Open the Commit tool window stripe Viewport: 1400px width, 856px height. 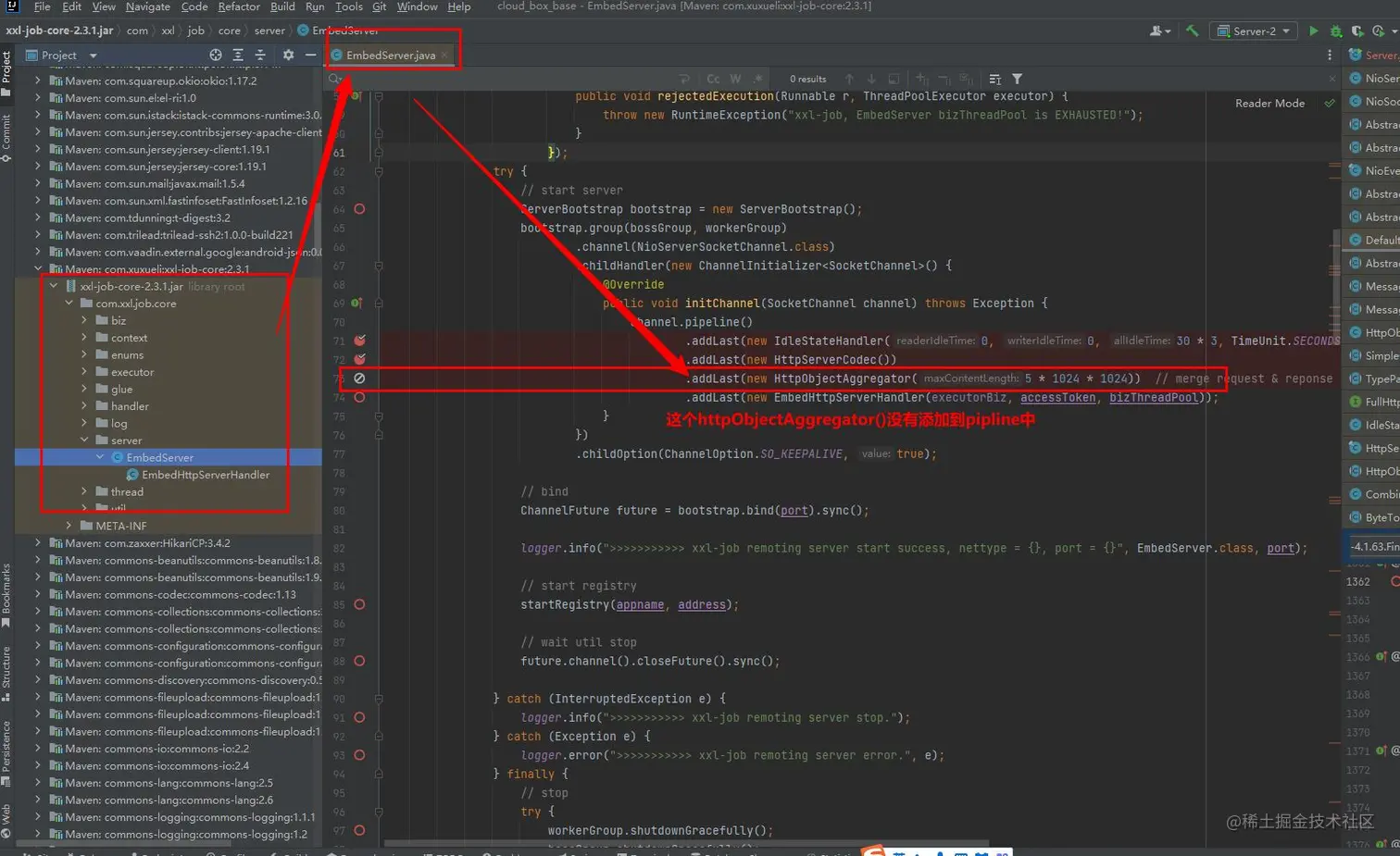tap(6, 138)
